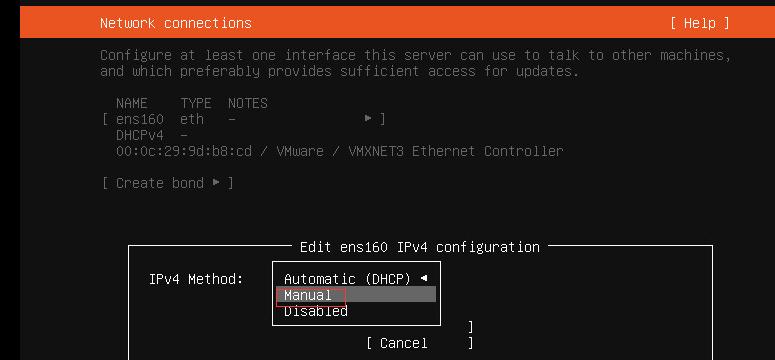
Task: Click the interface configuration description text
Action: (416, 63)
